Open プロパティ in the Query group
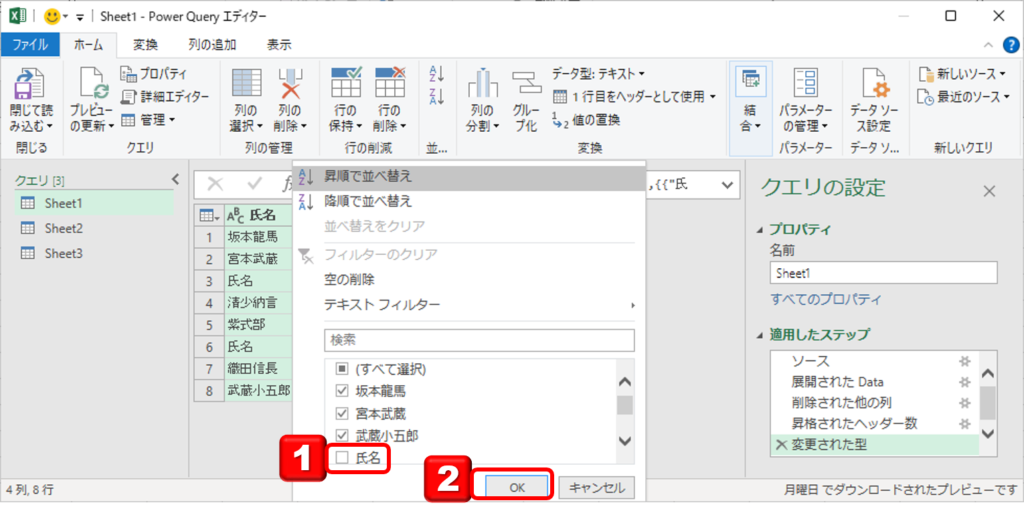The height and width of the screenshot is (525, 1024). (x=153, y=74)
